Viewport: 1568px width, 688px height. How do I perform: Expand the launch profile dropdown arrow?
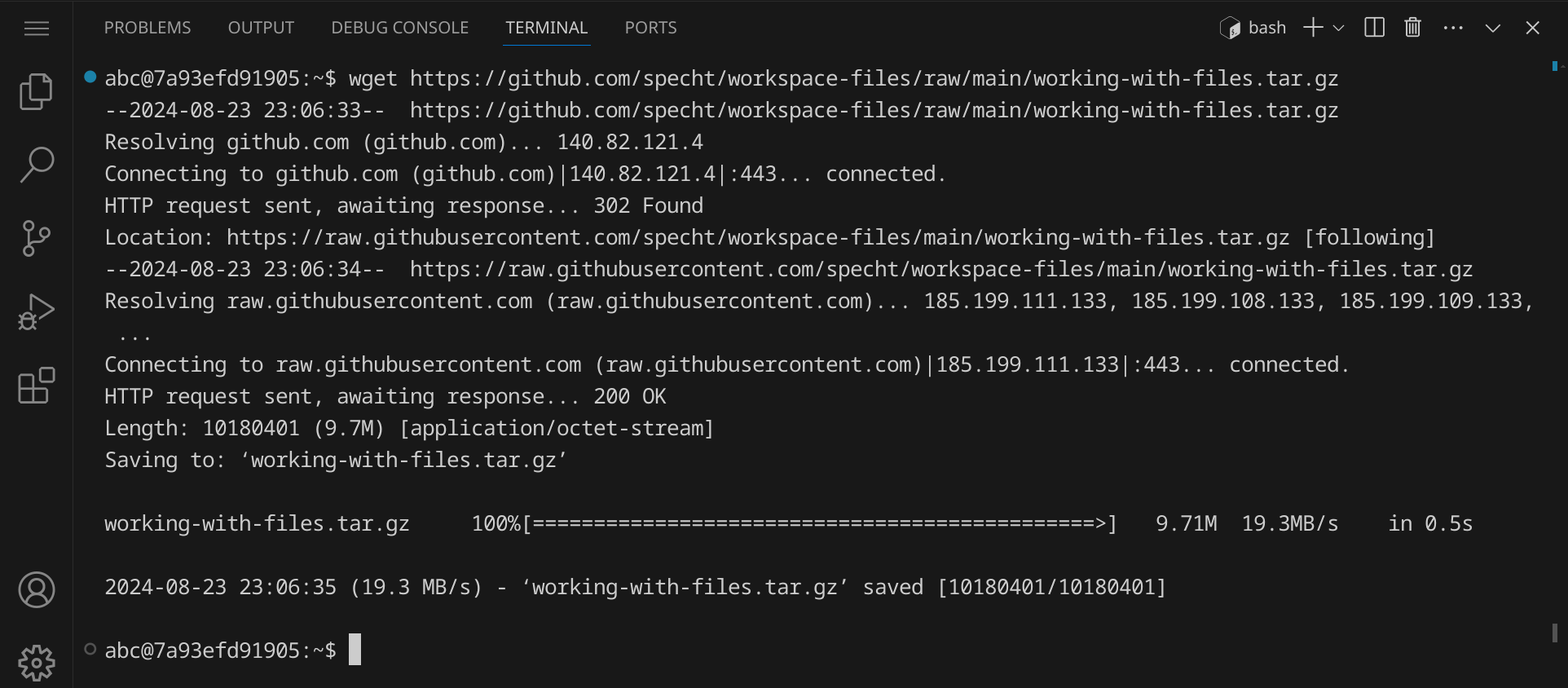point(1338,28)
